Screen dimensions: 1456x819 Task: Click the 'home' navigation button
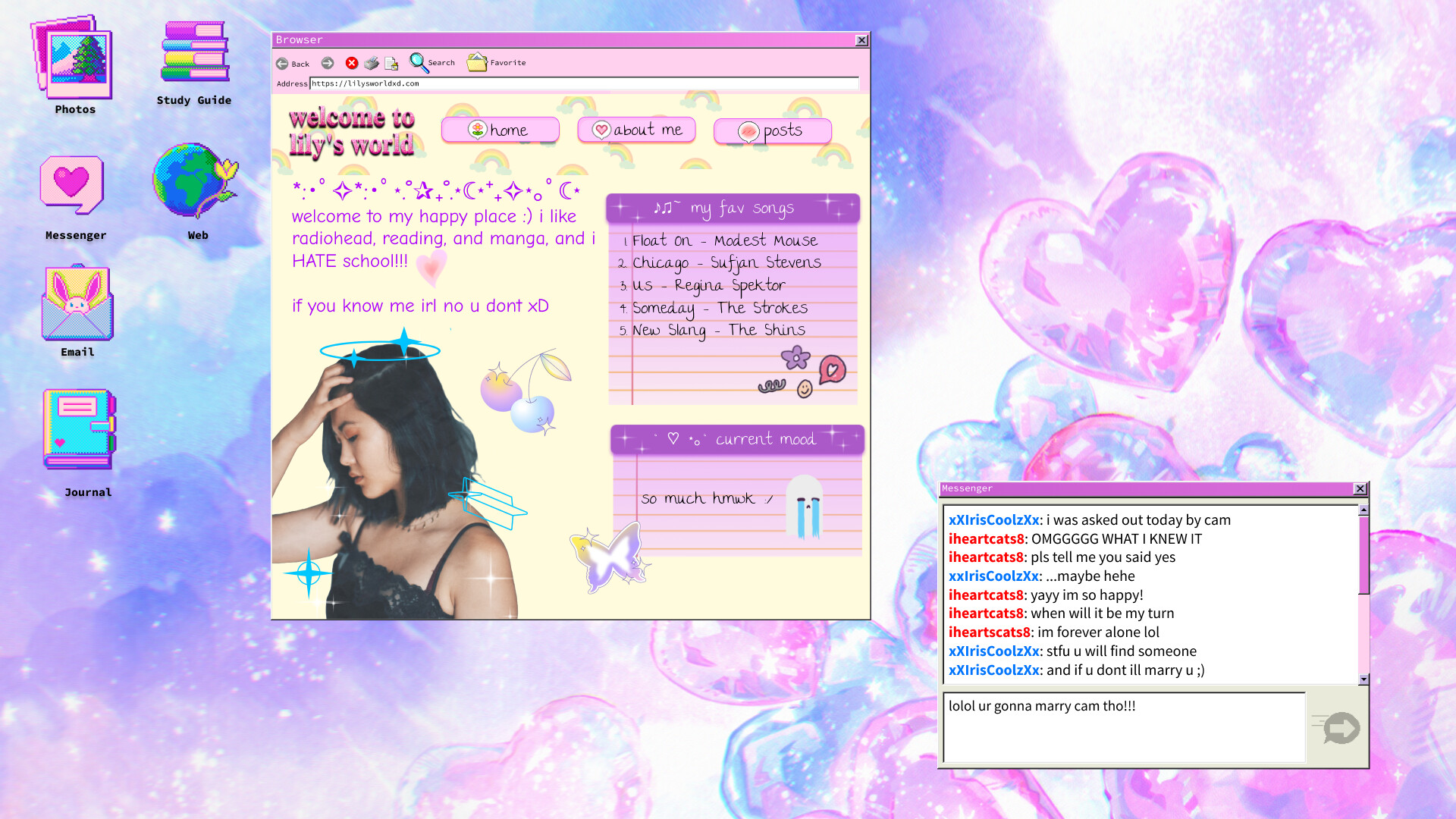(x=500, y=130)
